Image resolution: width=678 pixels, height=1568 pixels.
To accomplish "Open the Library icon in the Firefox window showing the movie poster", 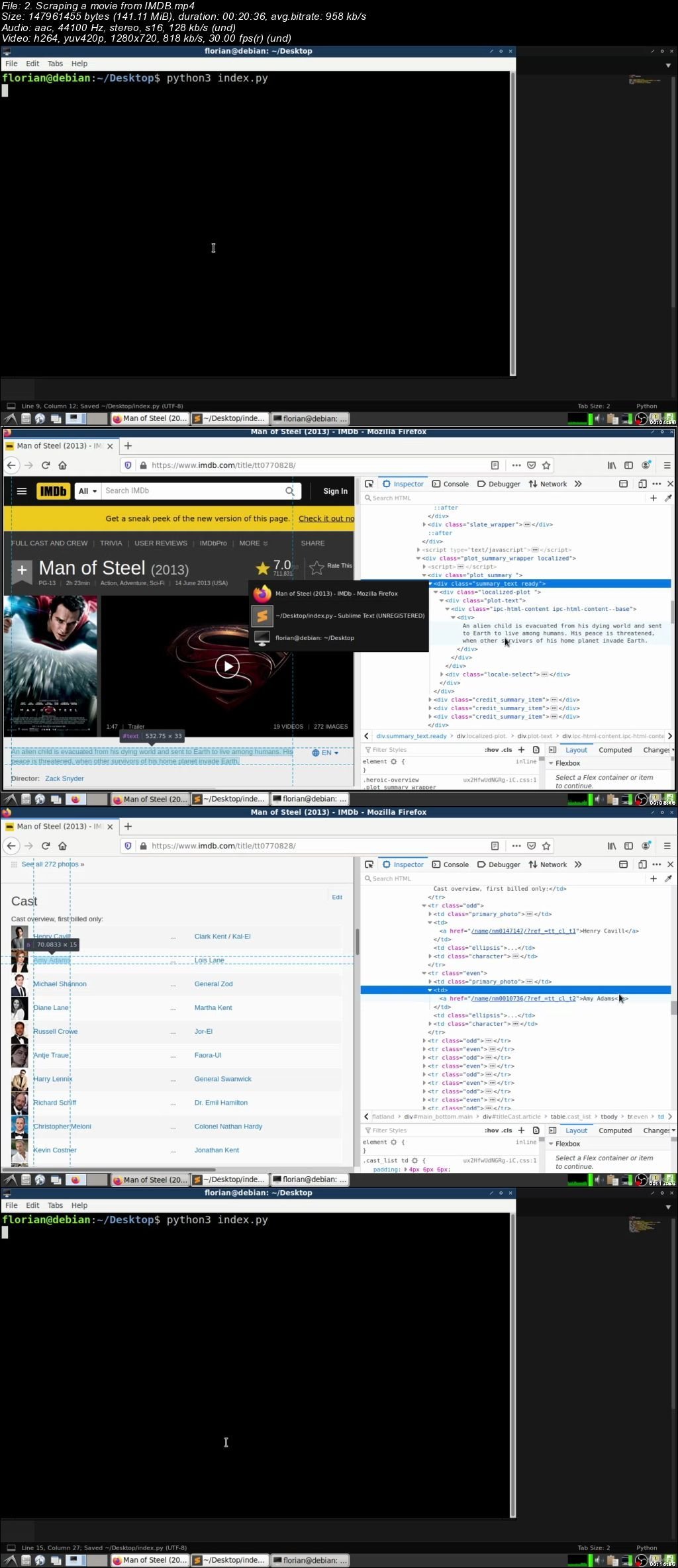I will (612, 465).
